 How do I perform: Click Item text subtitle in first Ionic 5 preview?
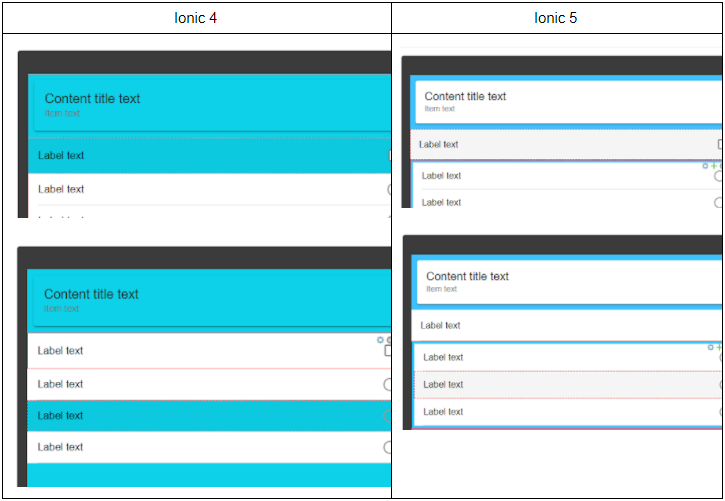pyautogui.click(x=440, y=109)
